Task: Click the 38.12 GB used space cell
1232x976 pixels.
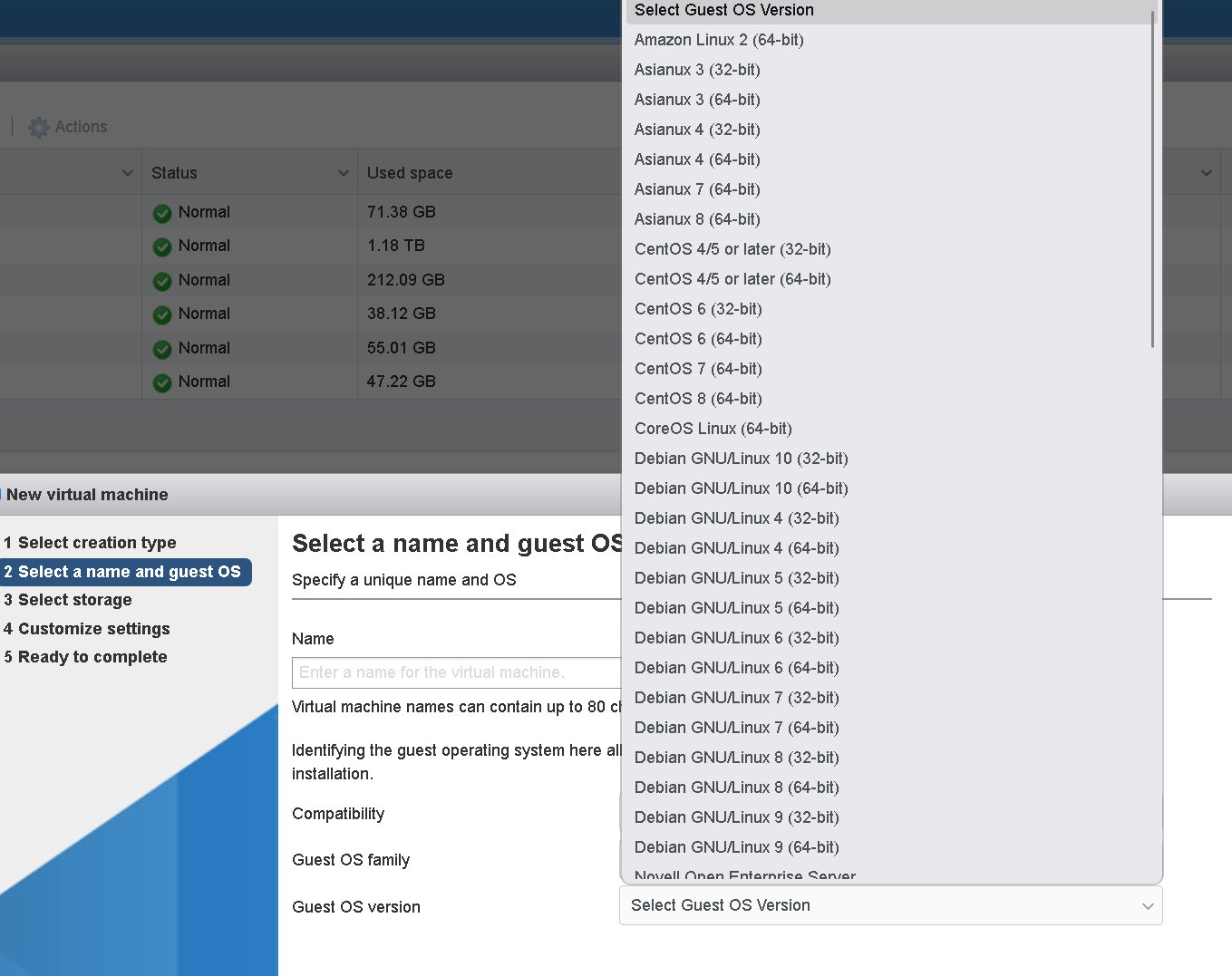Action: [x=402, y=314]
